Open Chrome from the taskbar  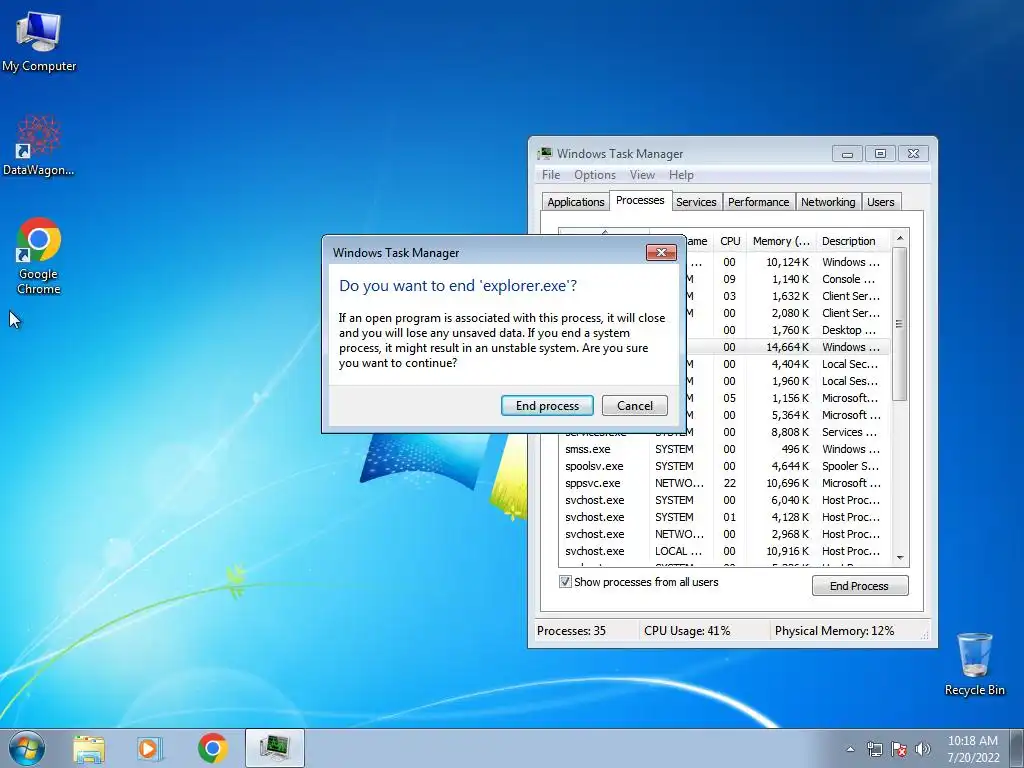pyautogui.click(x=212, y=748)
